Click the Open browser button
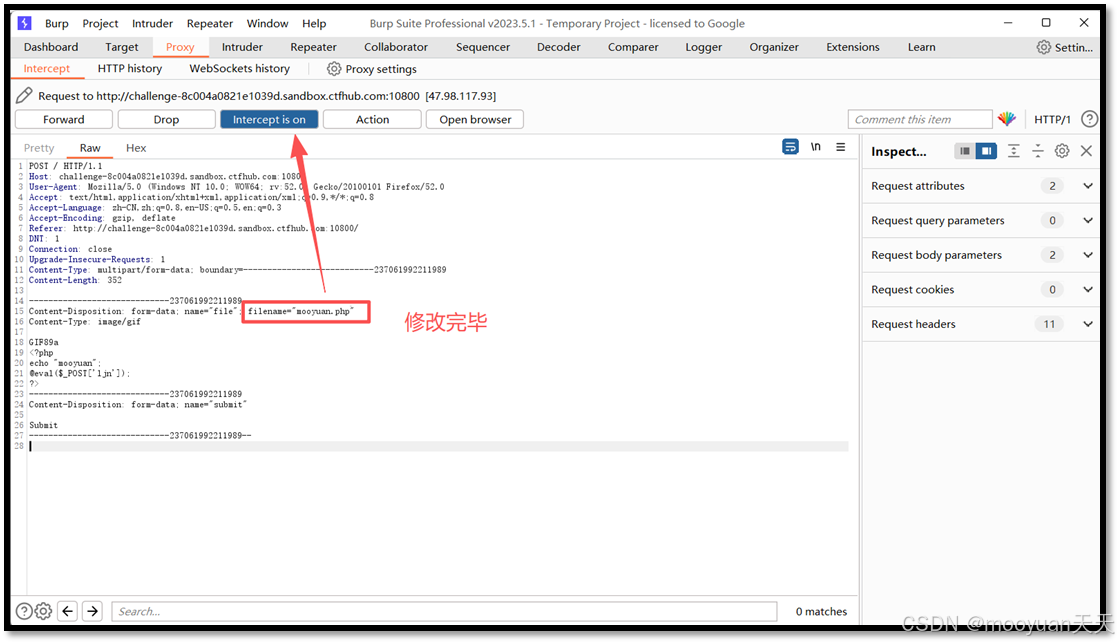The width and height of the screenshot is (1119, 644). tap(475, 119)
